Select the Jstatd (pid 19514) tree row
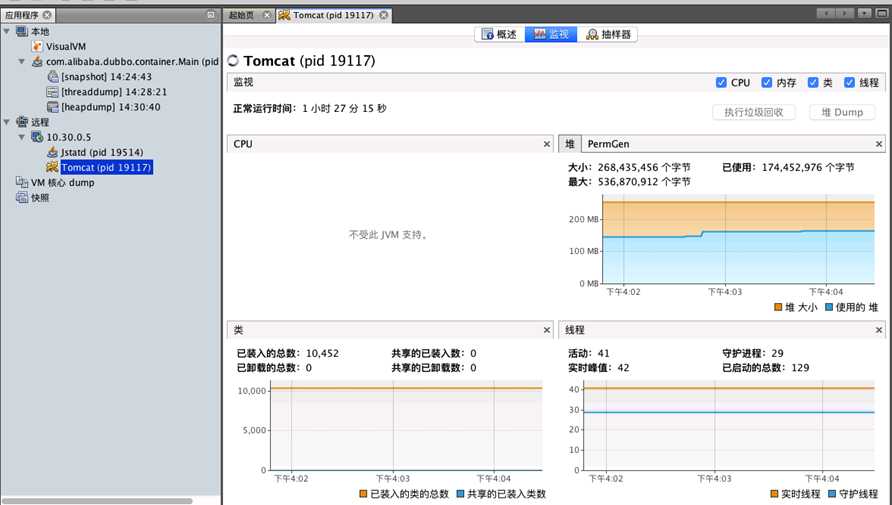This screenshot has width=892, height=505. coord(102,152)
